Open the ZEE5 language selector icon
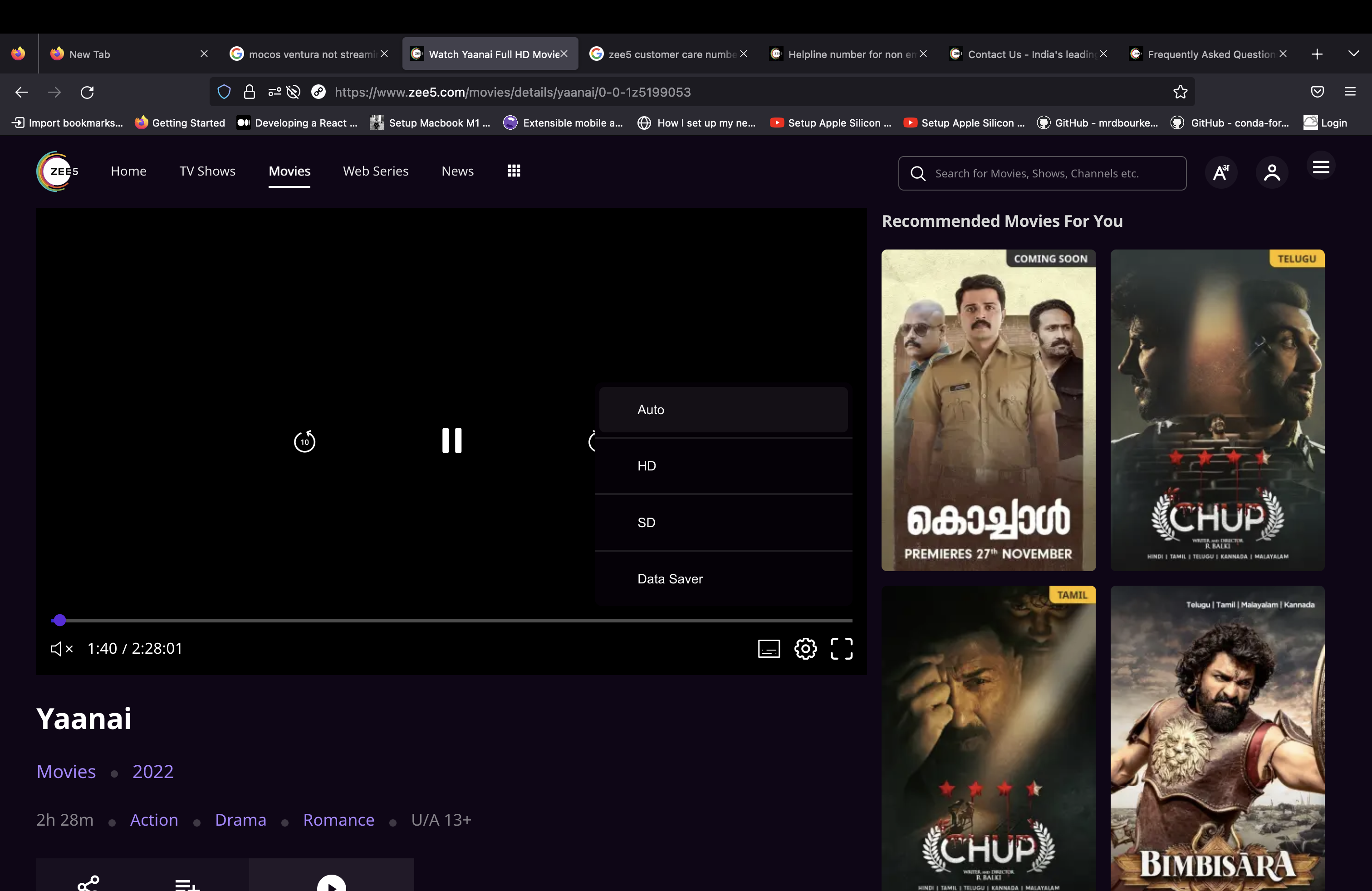The image size is (1372, 891). pyautogui.click(x=1221, y=172)
